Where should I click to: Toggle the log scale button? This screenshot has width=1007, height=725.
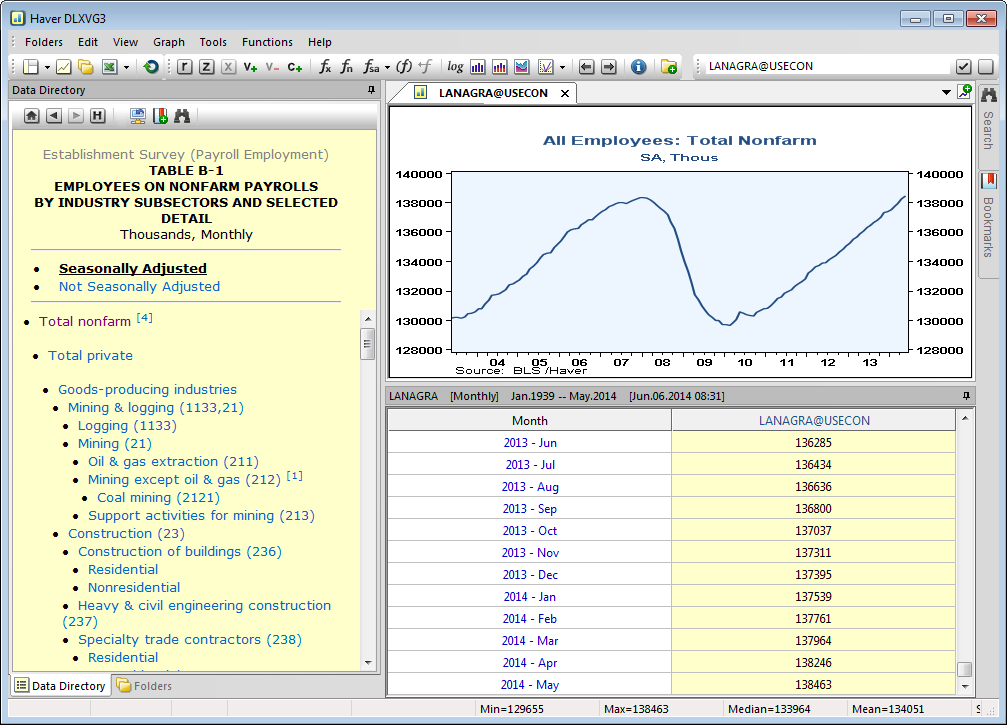point(455,67)
